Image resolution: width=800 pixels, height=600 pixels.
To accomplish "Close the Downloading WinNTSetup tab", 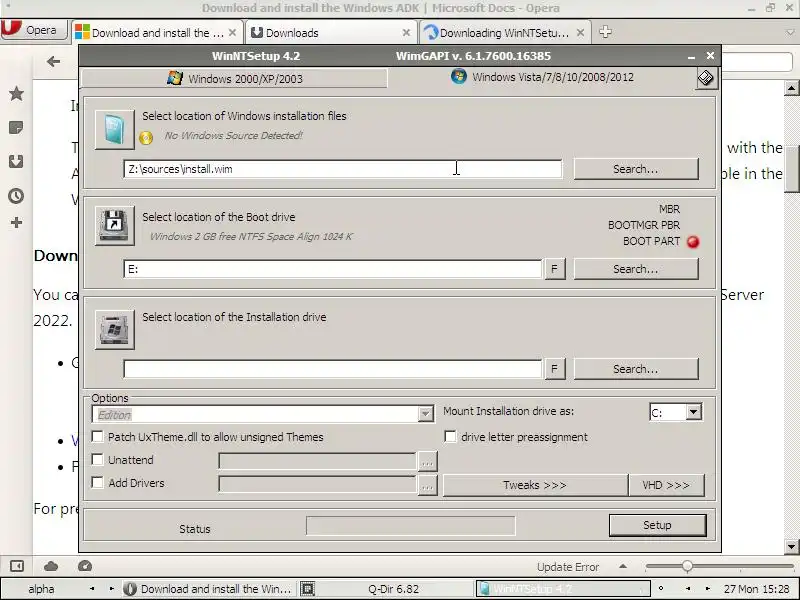I will tap(580, 33).
